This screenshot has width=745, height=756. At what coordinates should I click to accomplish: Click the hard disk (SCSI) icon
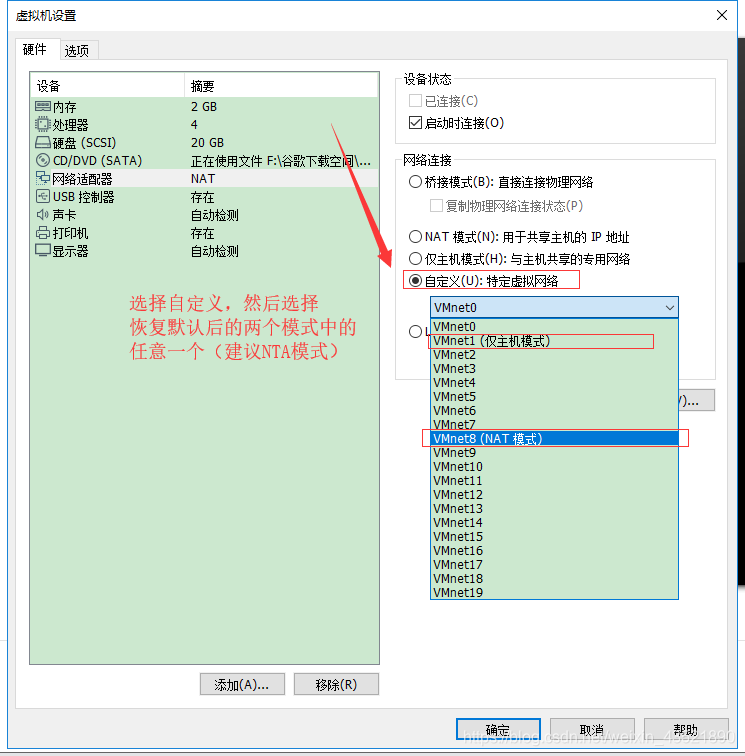point(42,143)
